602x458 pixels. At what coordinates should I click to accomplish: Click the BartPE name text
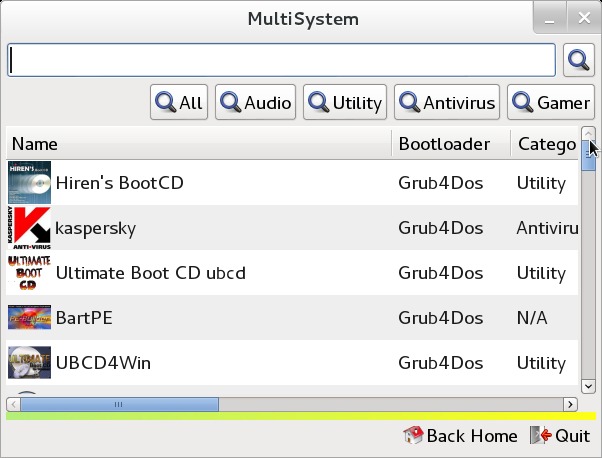coord(84,318)
